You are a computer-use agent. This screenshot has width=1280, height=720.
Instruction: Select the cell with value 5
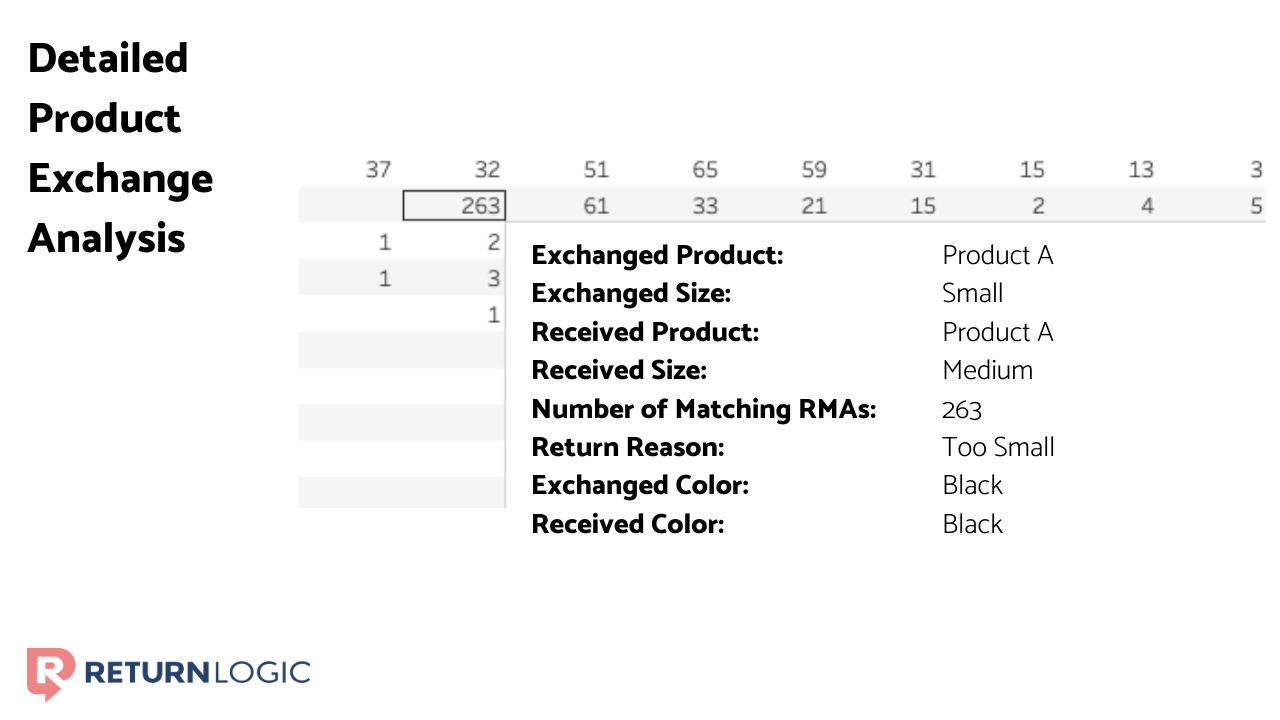1256,206
